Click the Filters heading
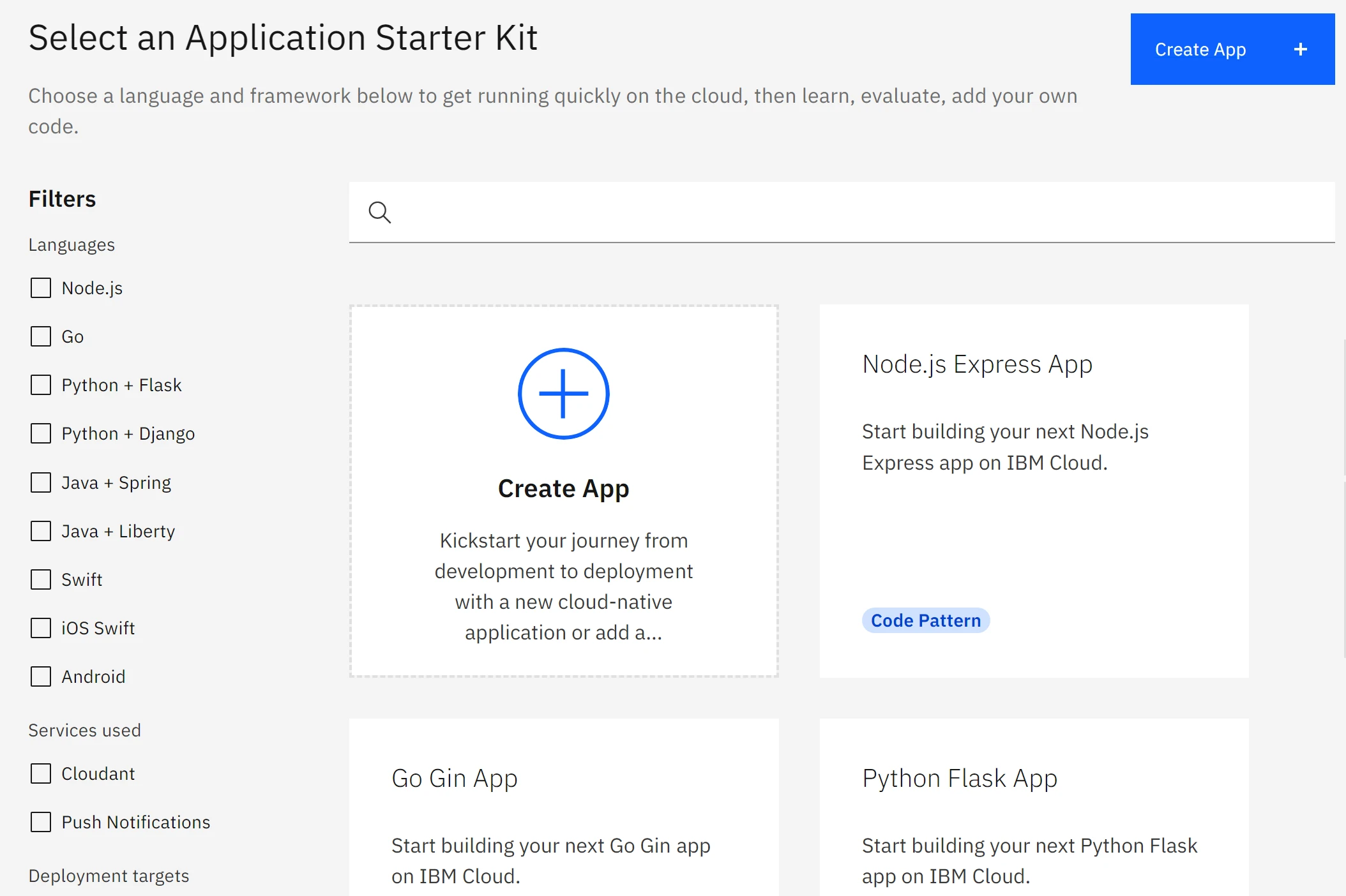 (x=62, y=199)
